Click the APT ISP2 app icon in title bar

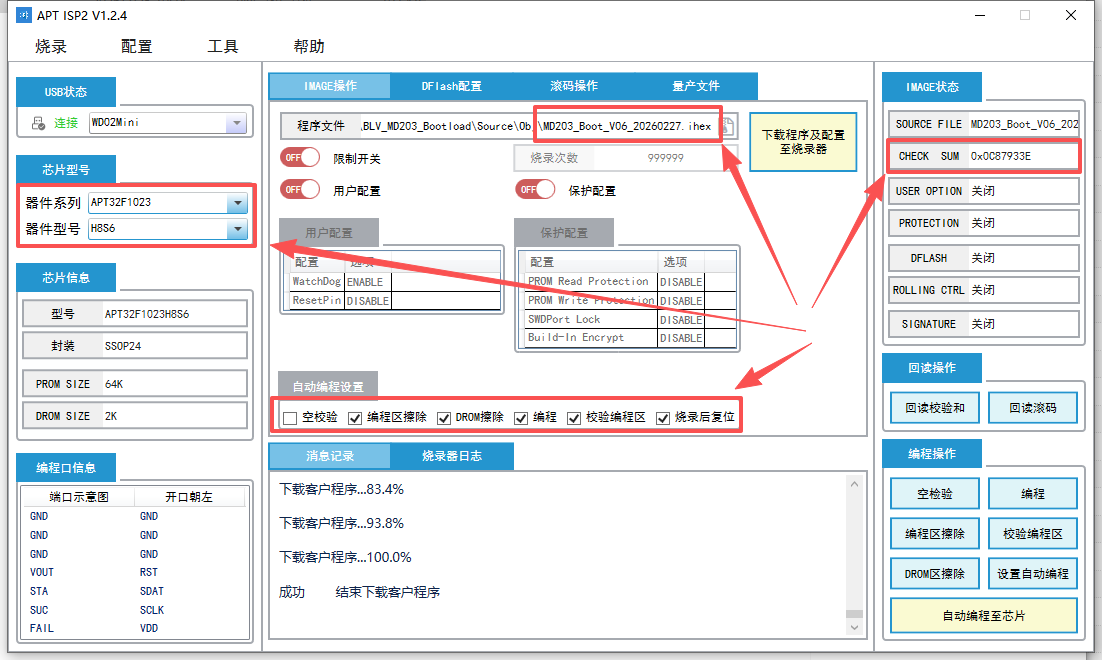[23, 15]
